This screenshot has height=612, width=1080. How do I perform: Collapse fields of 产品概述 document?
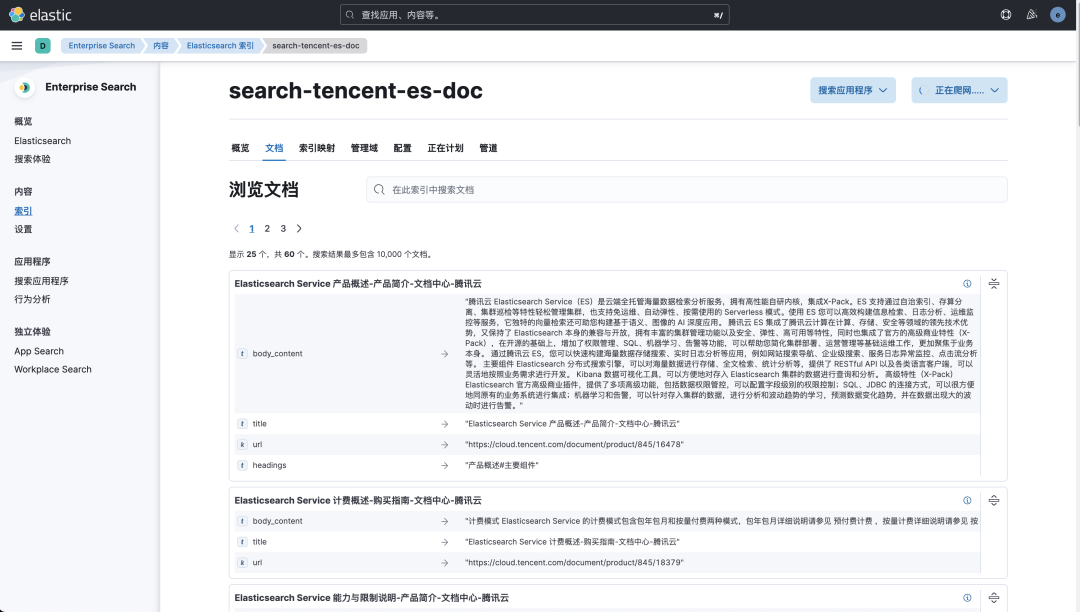tap(994, 284)
